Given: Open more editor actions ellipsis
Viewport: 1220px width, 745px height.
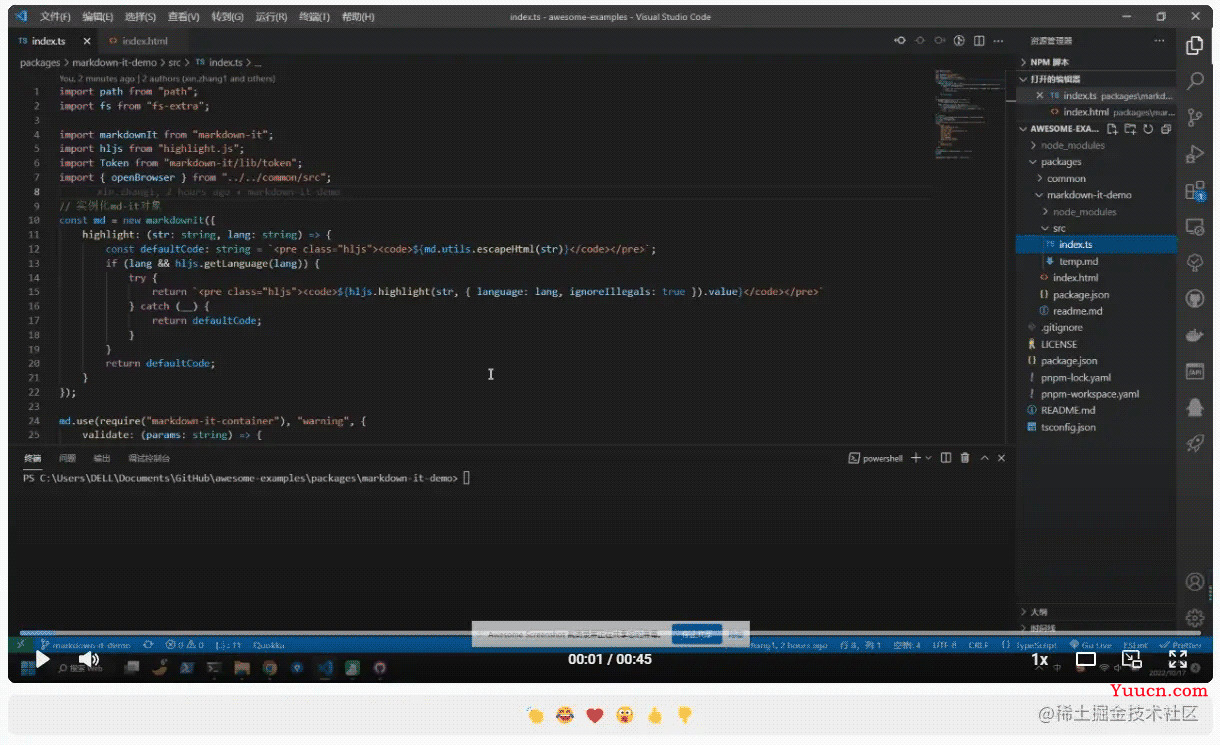Looking at the screenshot, I should 998,41.
